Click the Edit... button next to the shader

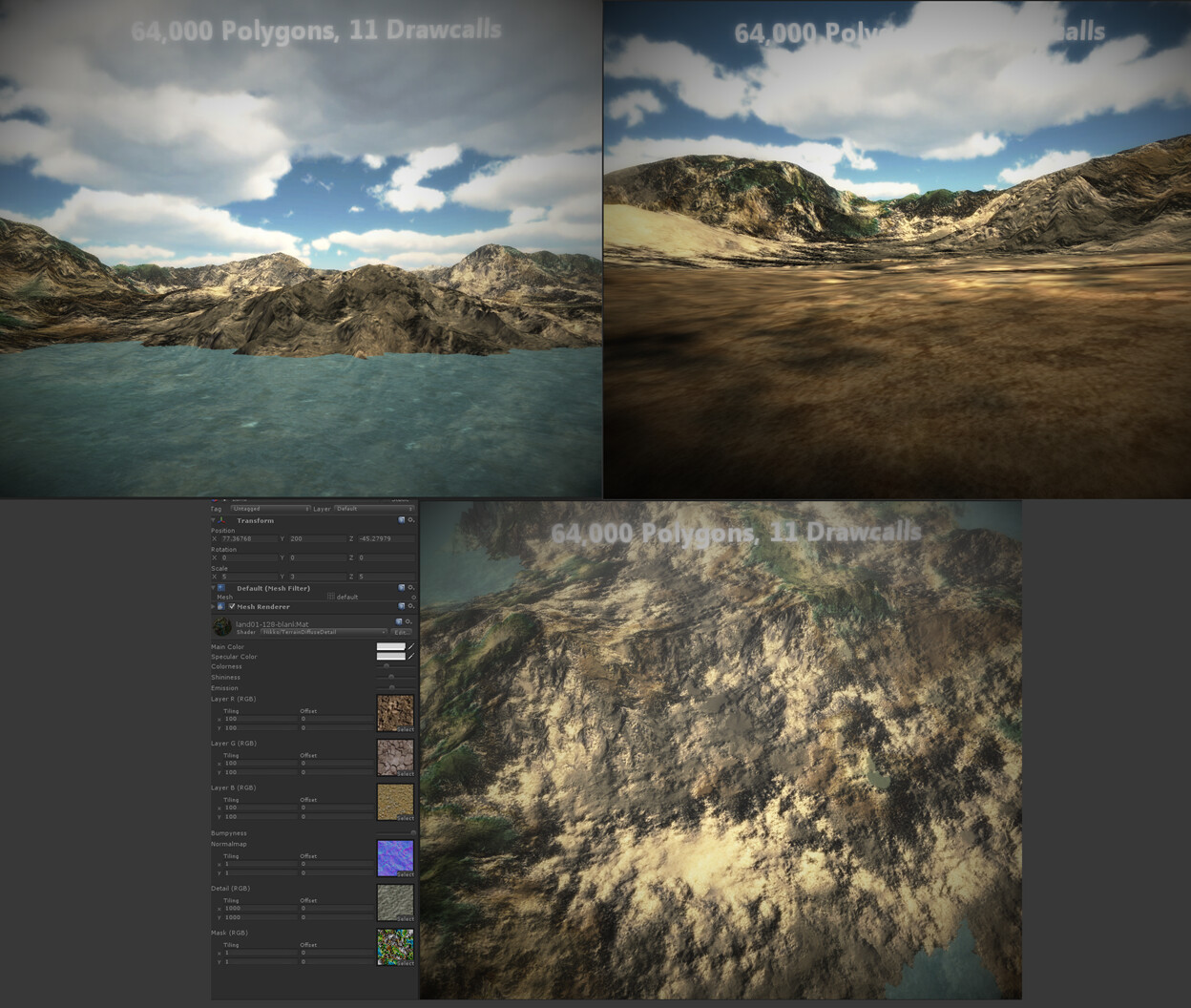pos(401,631)
